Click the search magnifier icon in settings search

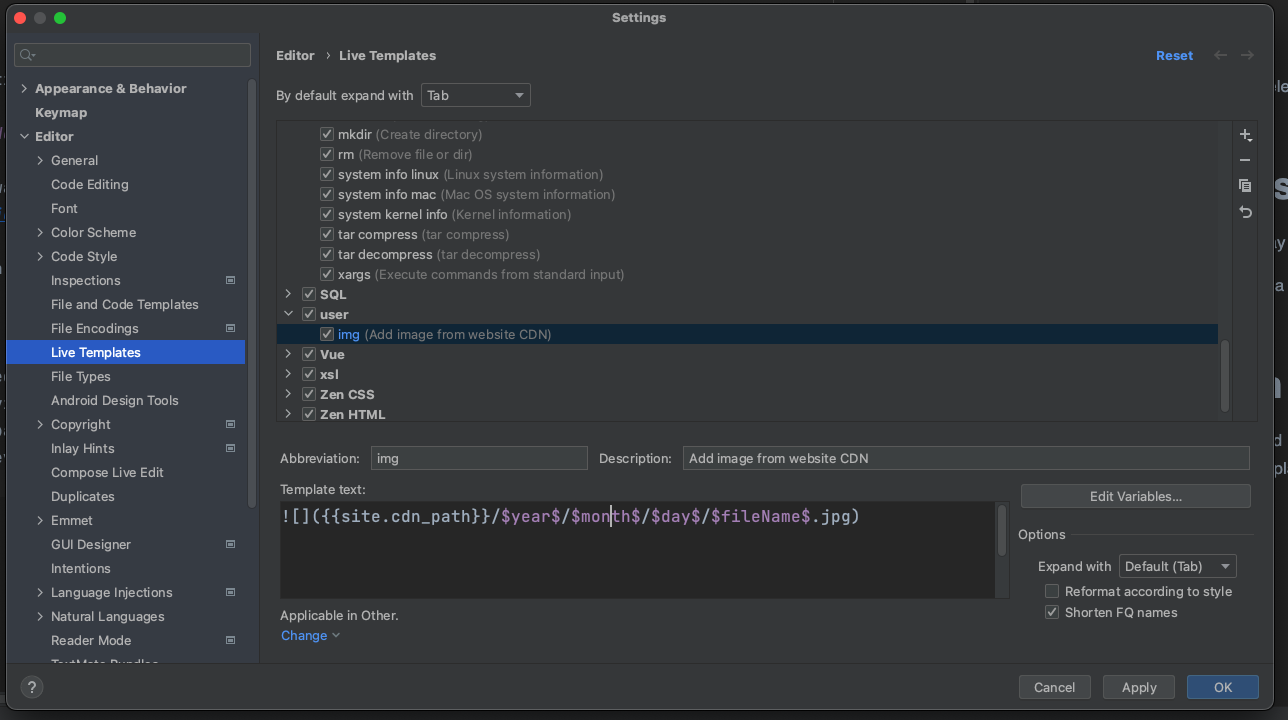pos(28,55)
